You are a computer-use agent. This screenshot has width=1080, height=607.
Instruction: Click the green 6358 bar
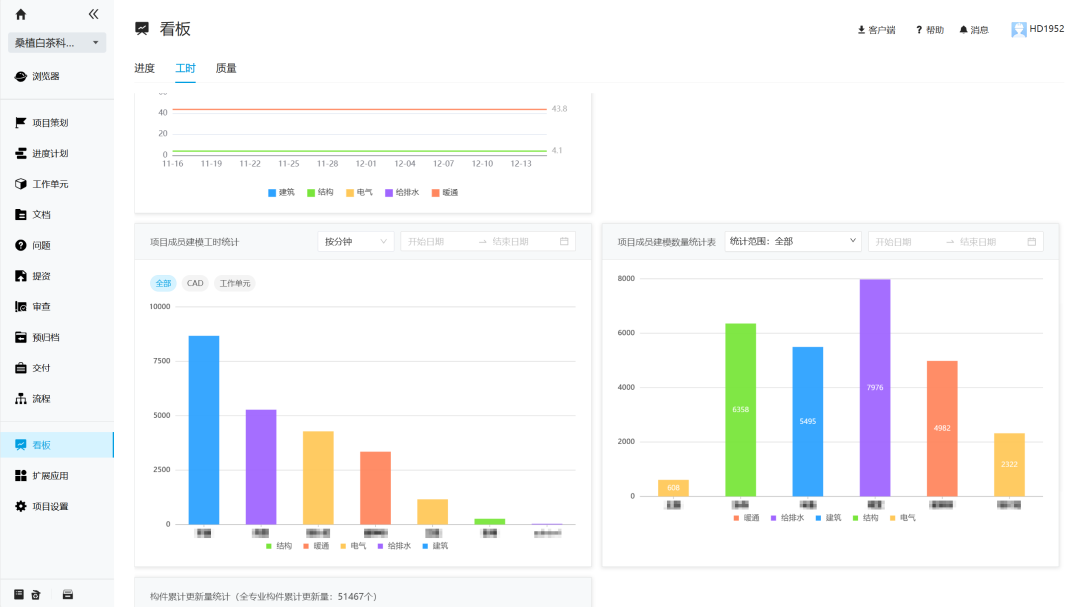point(740,410)
